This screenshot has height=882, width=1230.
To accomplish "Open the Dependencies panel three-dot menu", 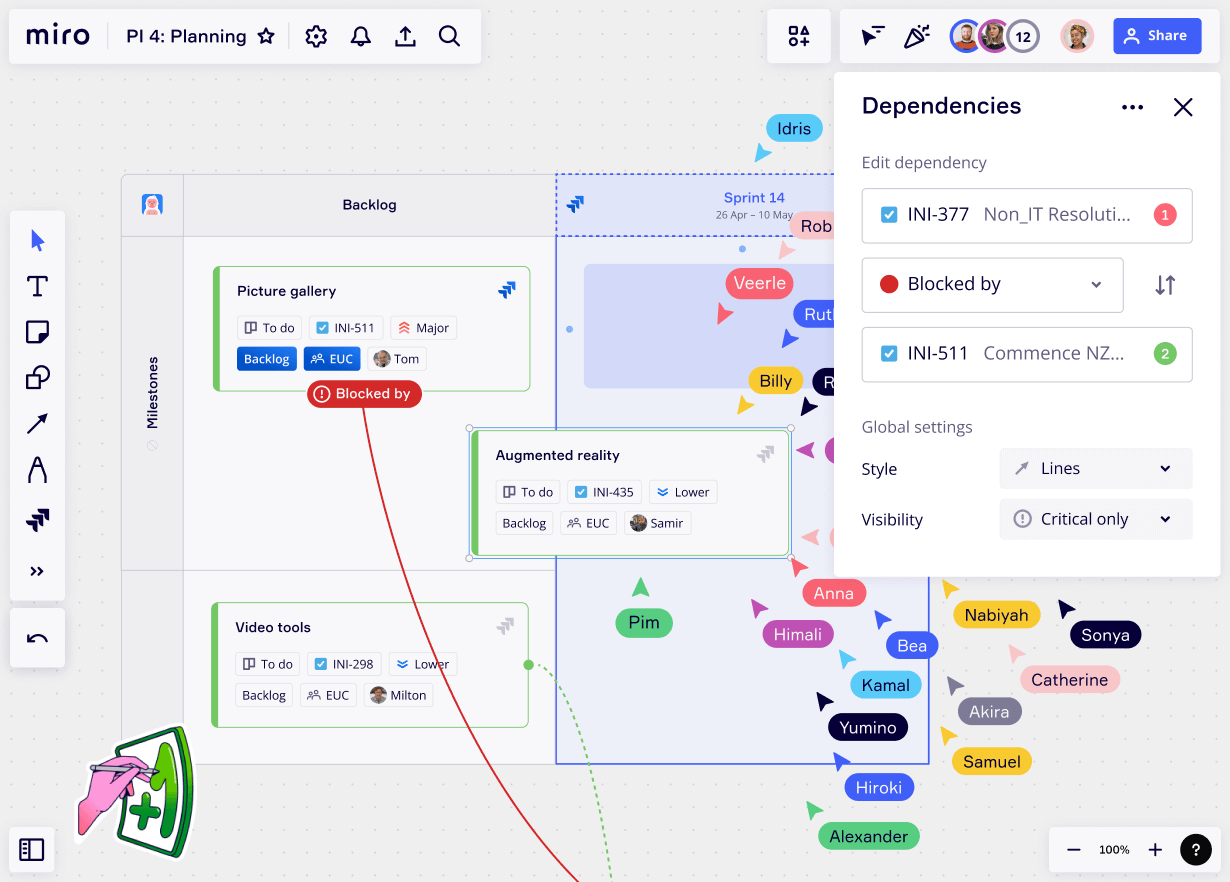I will click(x=1133, y=107).
